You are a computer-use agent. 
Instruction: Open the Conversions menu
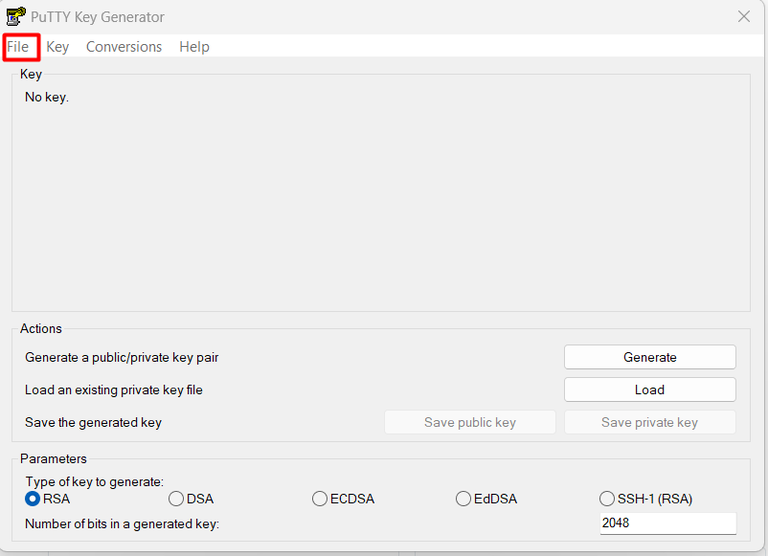[x=124, y=47]
